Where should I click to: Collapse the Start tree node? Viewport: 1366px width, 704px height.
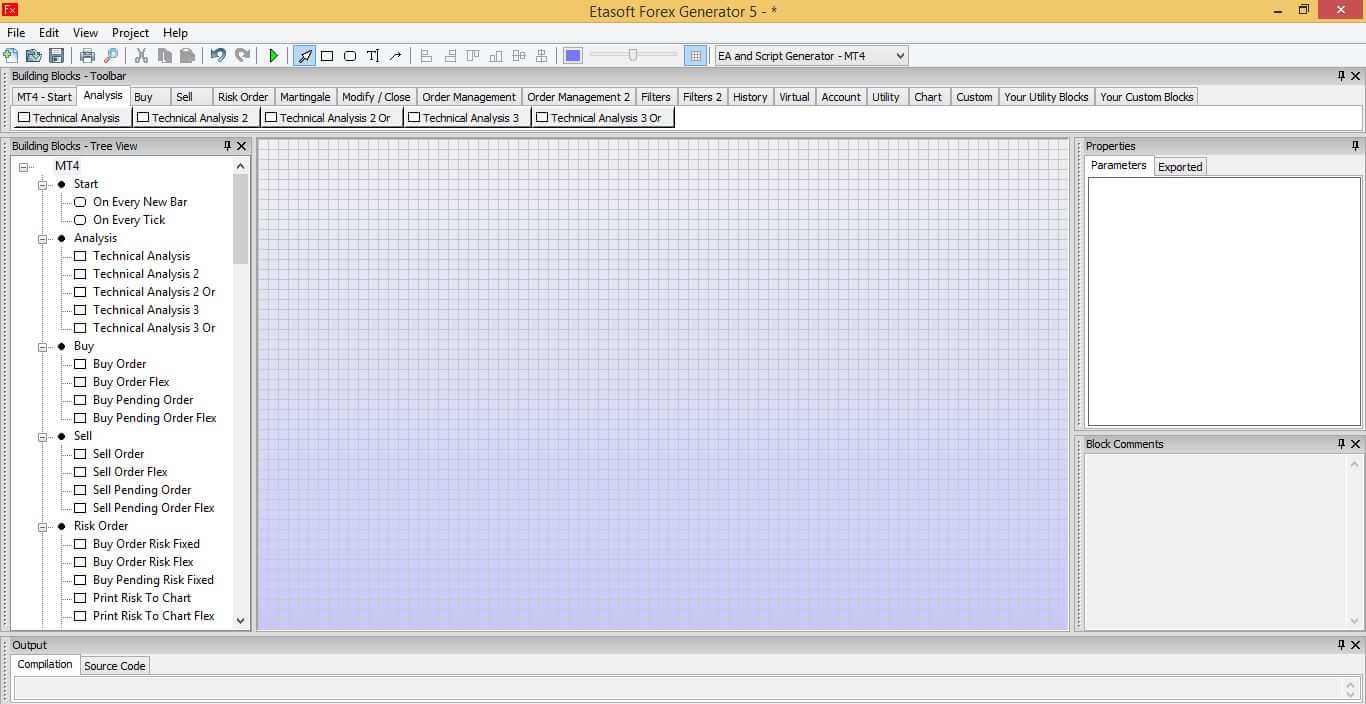pyautogui.click(x=43, y=185)
